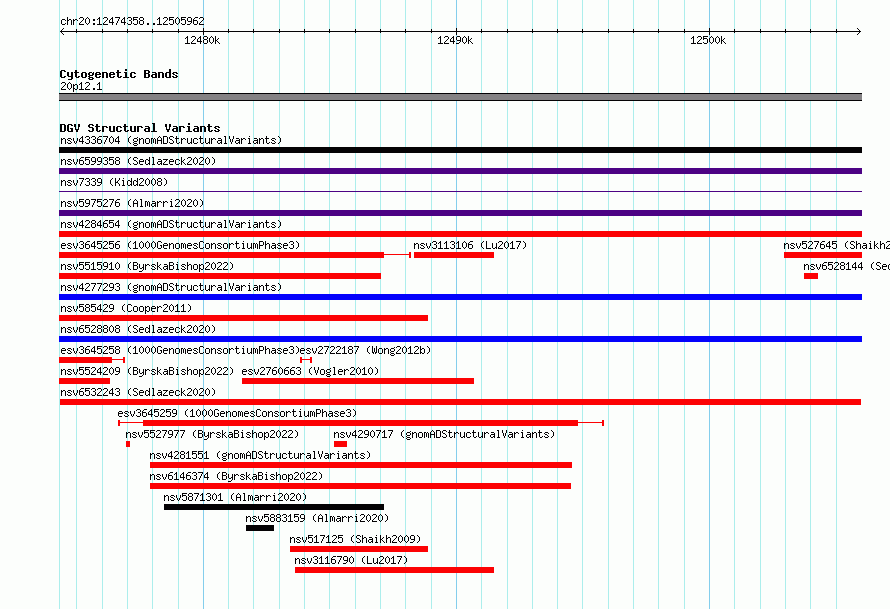Image resolution: width=890 pixels, height=609 pixels.
Task: Open nsv5883159 Almarri2020 label
Action: click(x=317, y=518)
